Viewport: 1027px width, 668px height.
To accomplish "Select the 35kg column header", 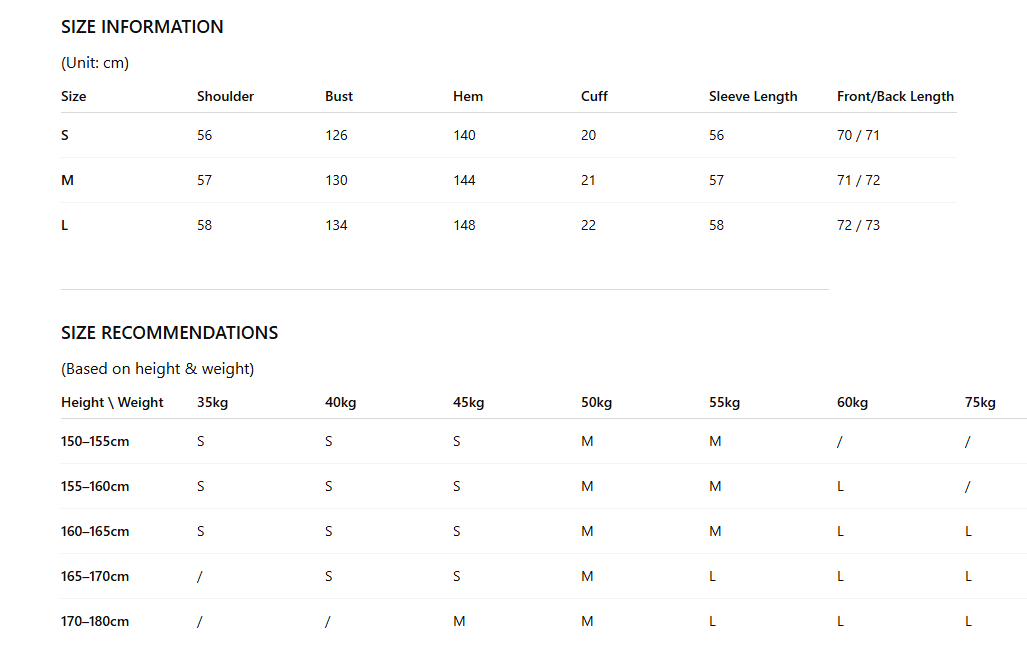I will [213, 402].
